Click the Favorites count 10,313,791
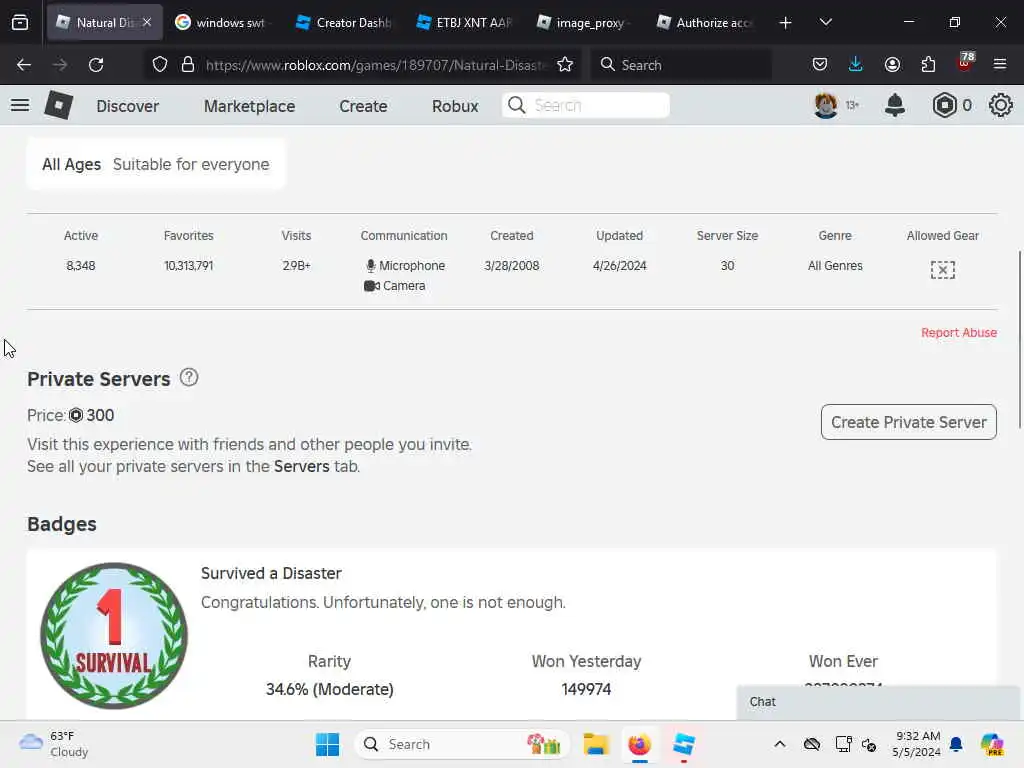1024x768 pixels. tap(188, 266)
